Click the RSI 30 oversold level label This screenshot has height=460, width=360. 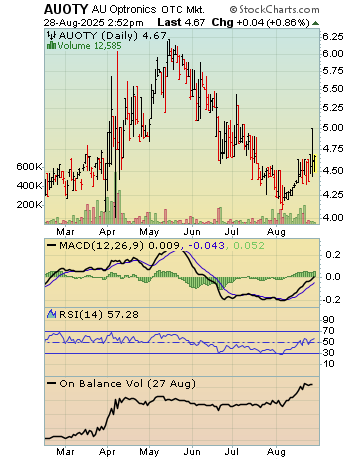tap(328, 353)
